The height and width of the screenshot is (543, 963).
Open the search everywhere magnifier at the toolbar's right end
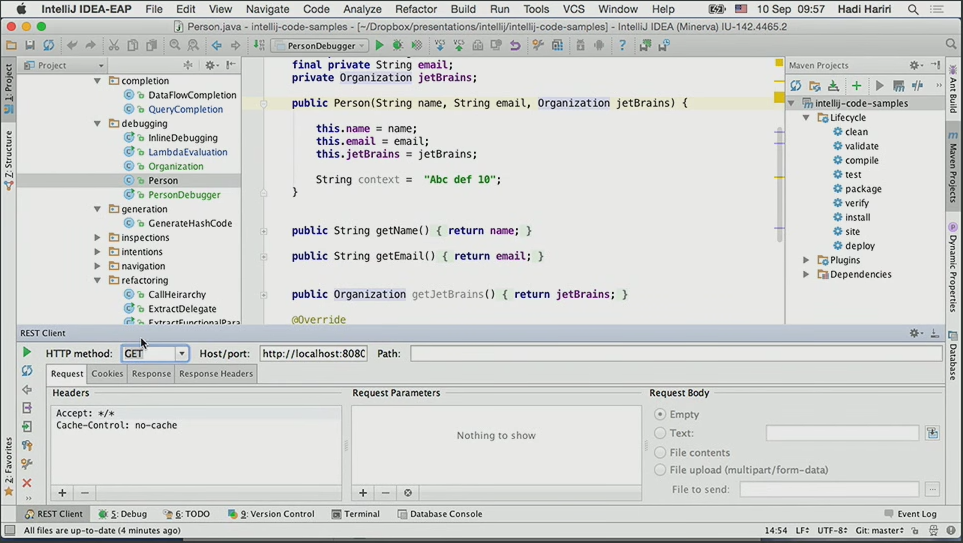click(x=951, y=44)
